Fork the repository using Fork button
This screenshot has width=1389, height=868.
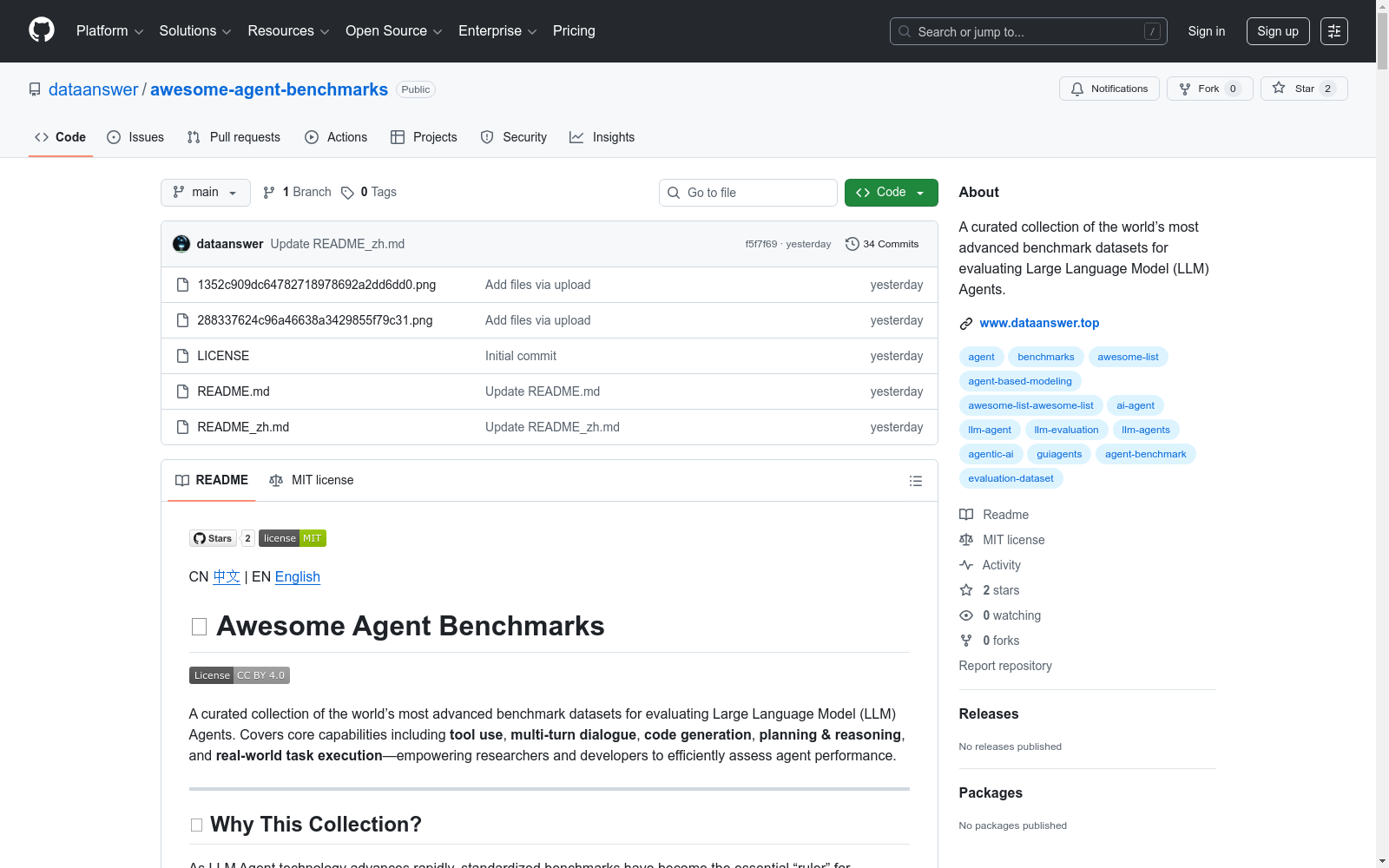point(1210,89)
